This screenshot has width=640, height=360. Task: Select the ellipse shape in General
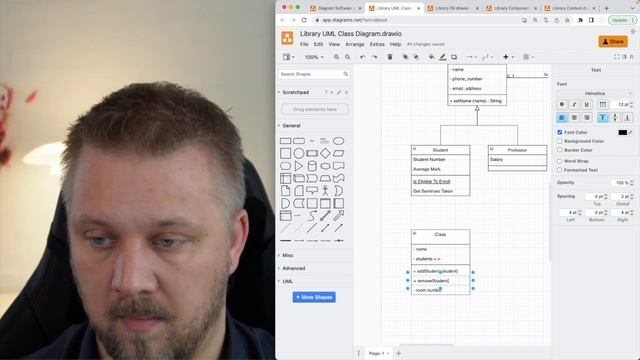tap(338, 141)
